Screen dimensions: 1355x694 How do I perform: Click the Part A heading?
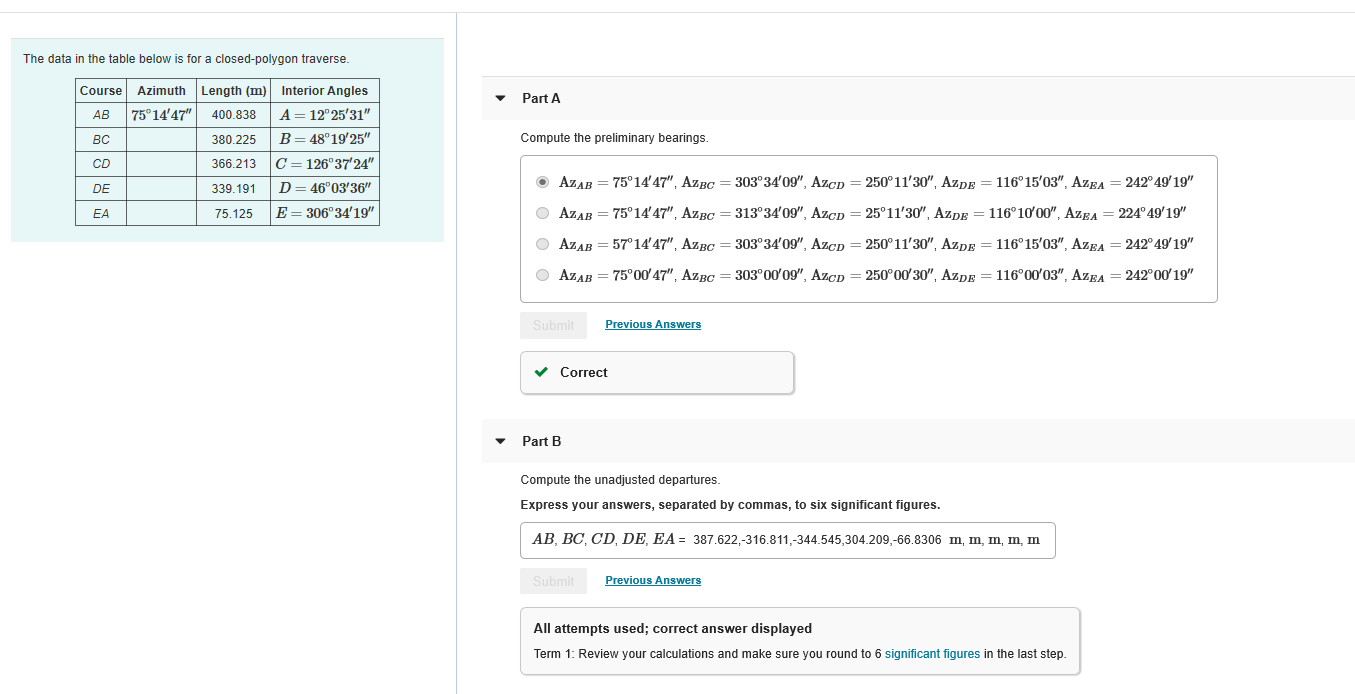coord(541,98)
